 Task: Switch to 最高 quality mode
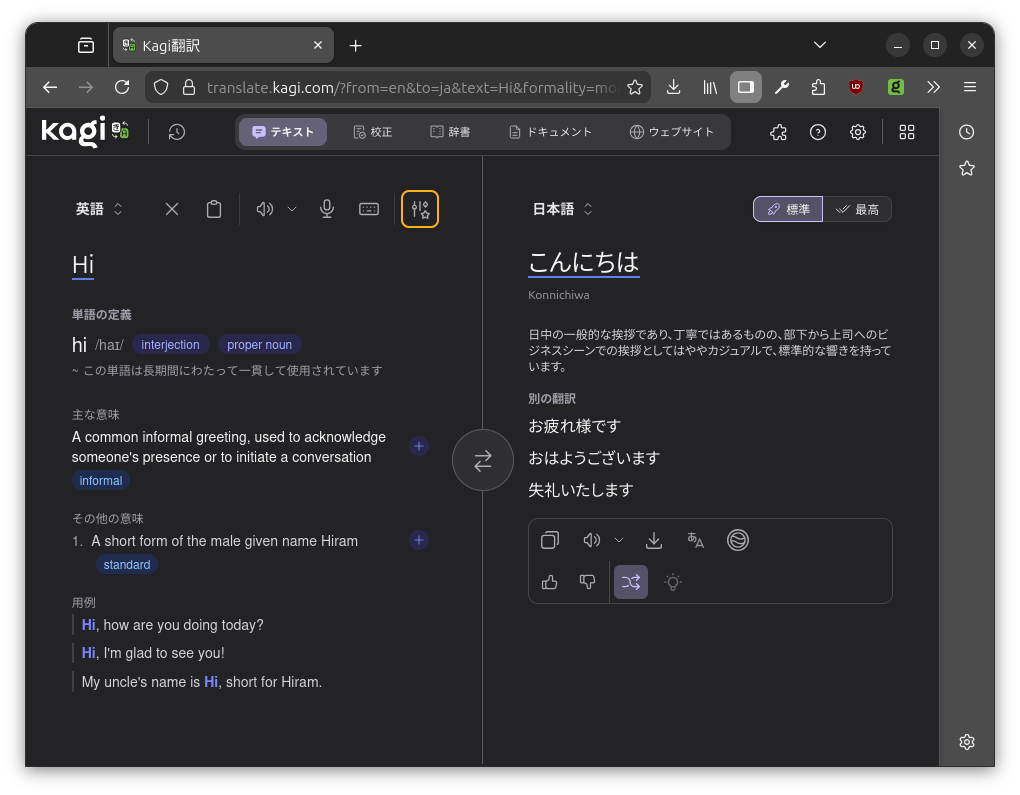(857, 209)
